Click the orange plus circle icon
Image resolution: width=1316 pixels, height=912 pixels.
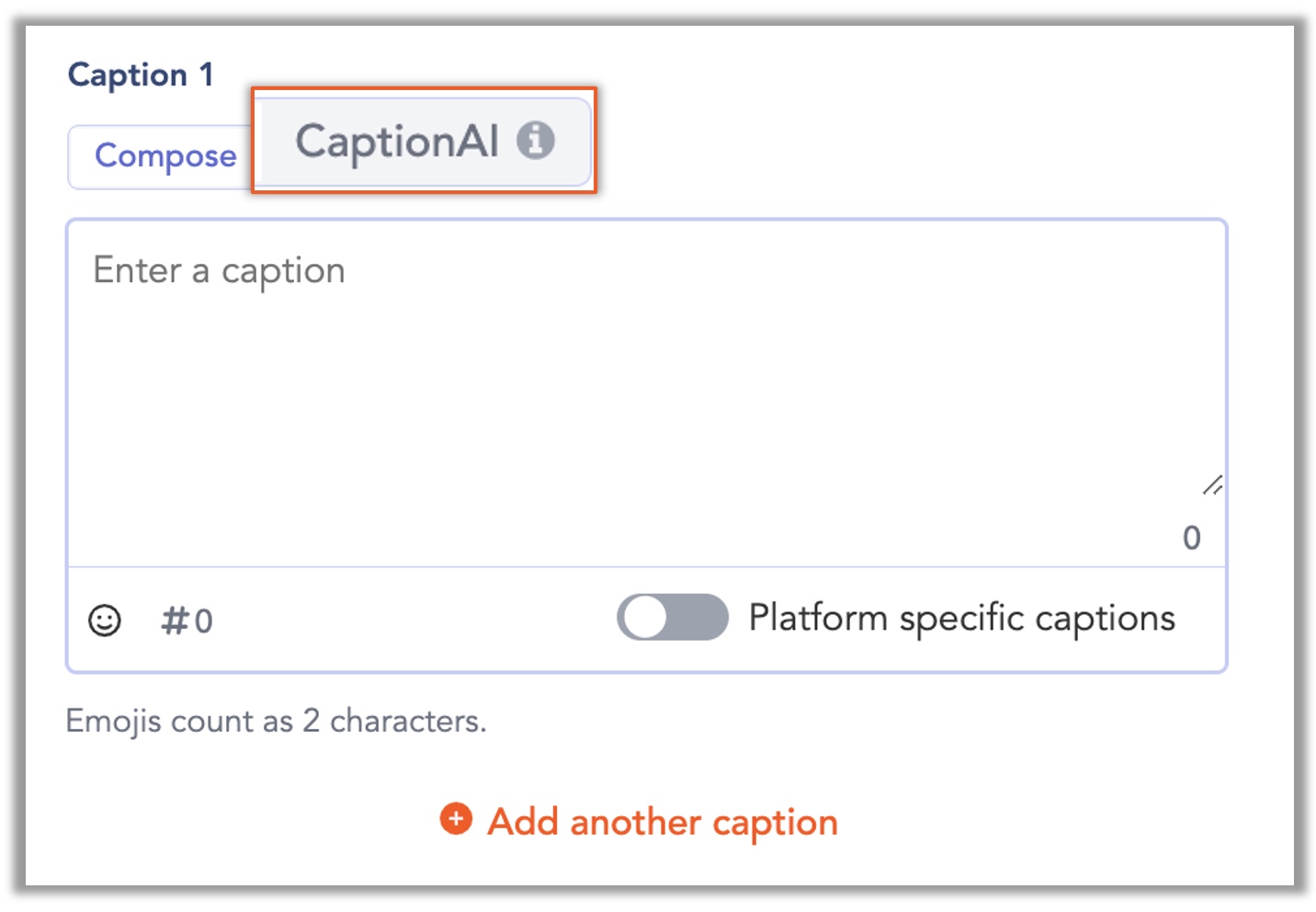click(456, 817)
